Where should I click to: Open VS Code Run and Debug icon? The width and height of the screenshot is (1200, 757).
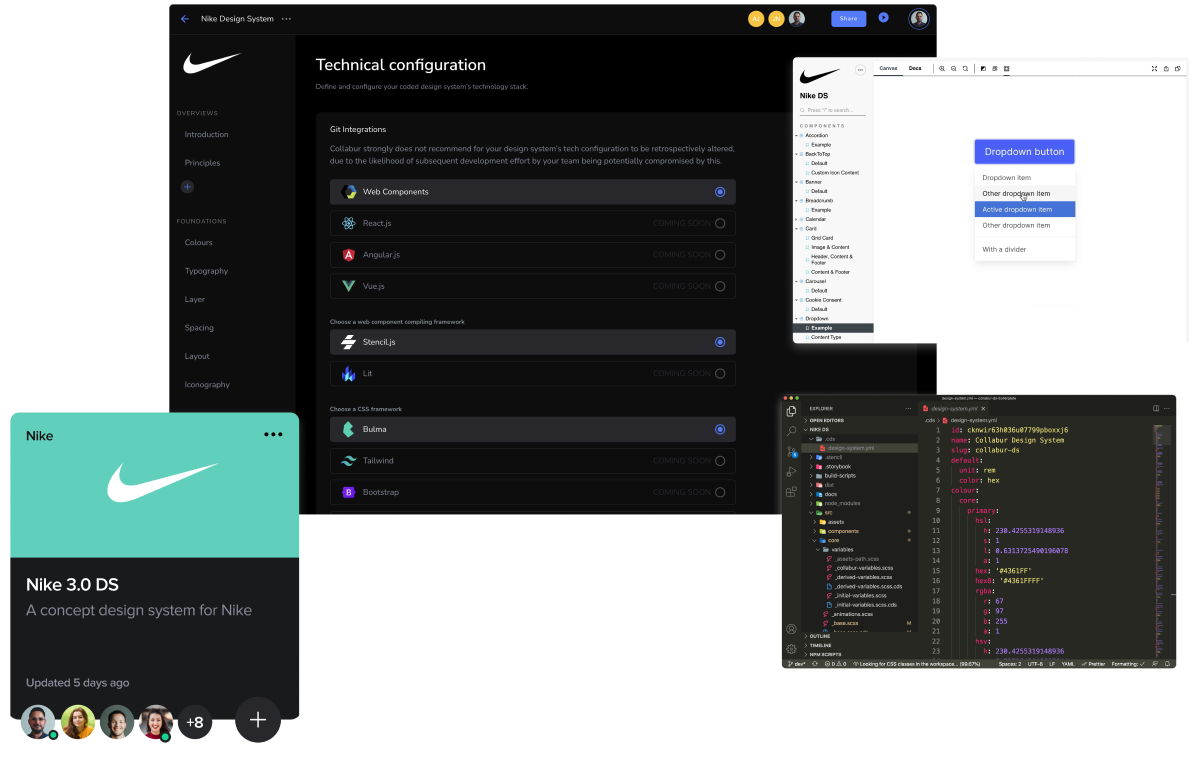pyautogui.click(x=791, y=472)
